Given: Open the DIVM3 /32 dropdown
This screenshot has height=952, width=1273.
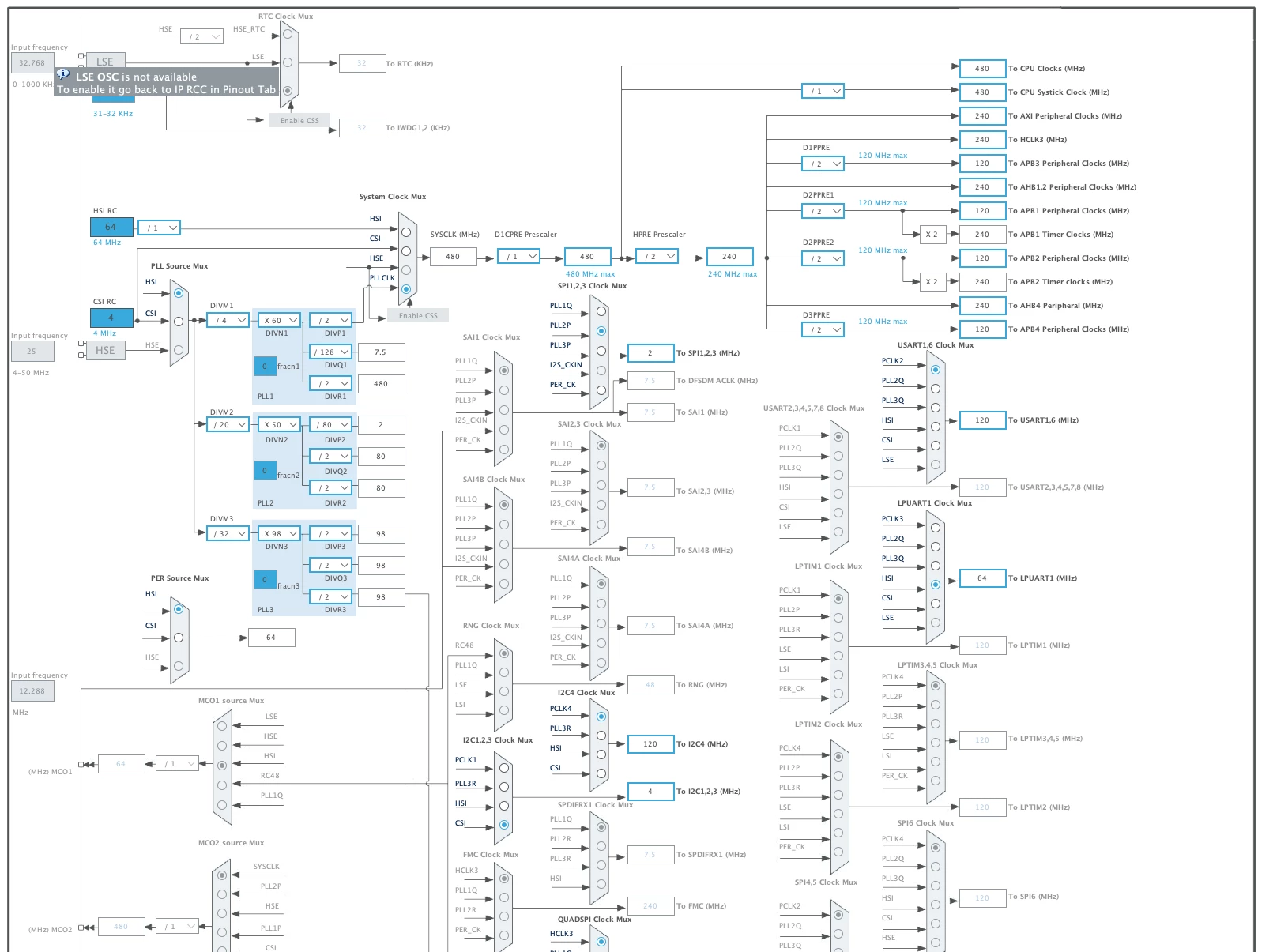Looking at the screenshot, I should coord(228,533).
